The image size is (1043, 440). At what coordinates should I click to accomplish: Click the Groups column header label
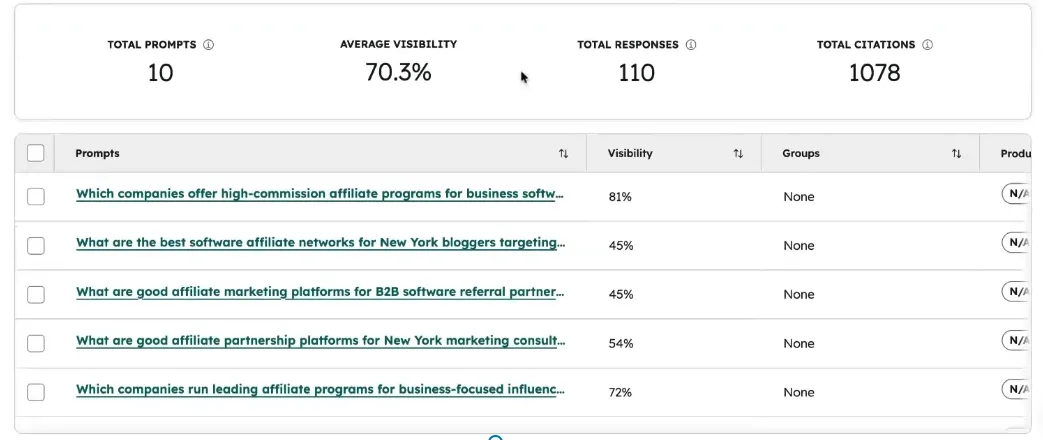click(801, 154)
